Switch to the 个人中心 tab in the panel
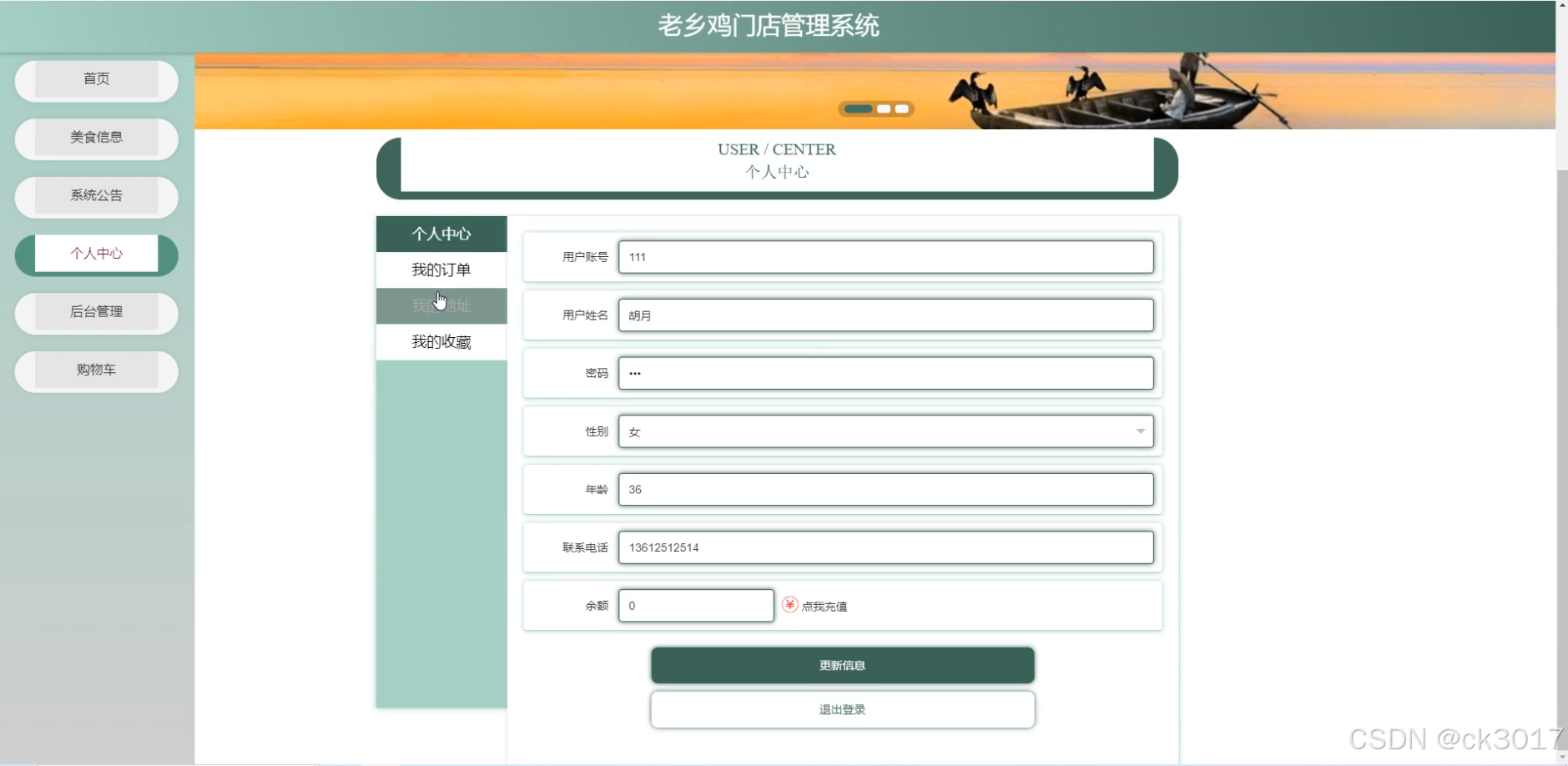The height and width of the screenshot is (766, 1568). (x=441, y=234)
